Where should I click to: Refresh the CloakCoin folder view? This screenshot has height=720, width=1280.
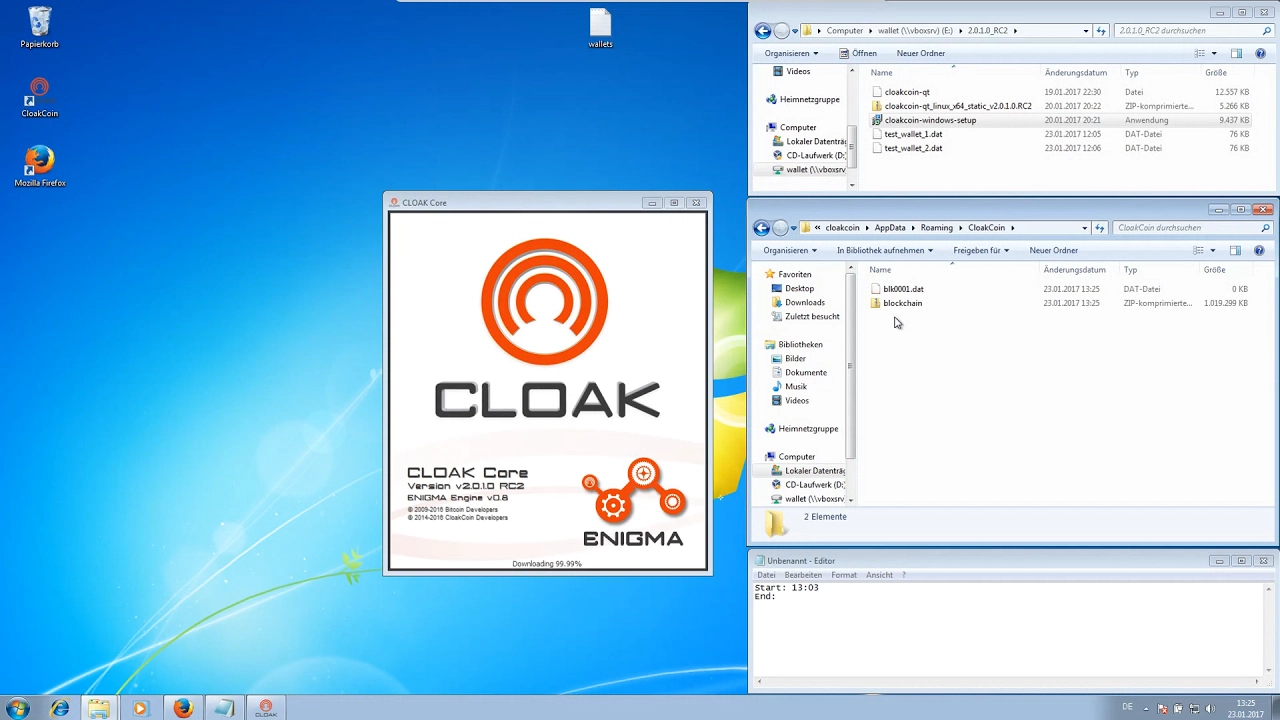[x=1100, y=228]
